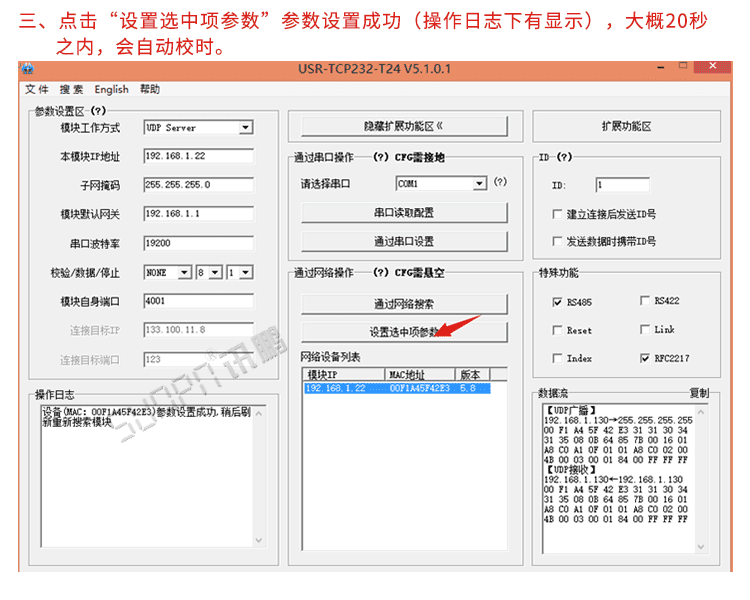Uncheck the RS485 checkbox
This screenshot has width=750, height=600.
coord(557,302)
